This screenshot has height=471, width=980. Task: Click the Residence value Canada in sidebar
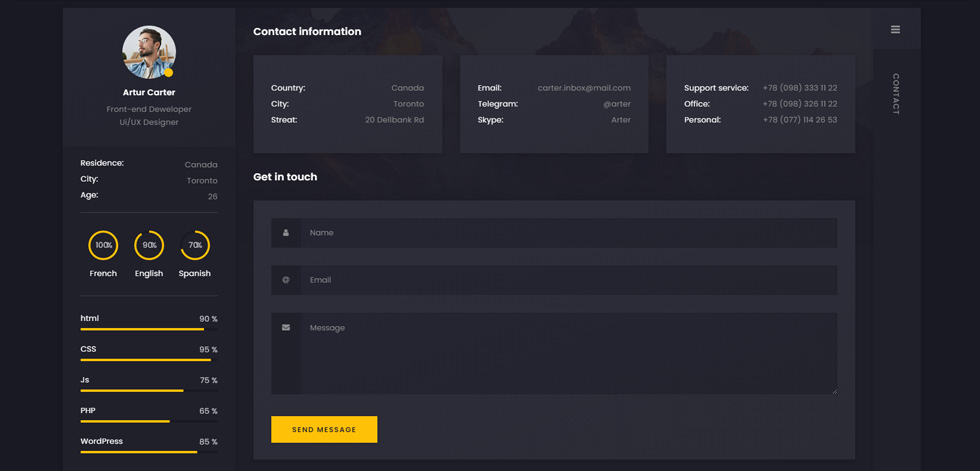click(201, 165)
